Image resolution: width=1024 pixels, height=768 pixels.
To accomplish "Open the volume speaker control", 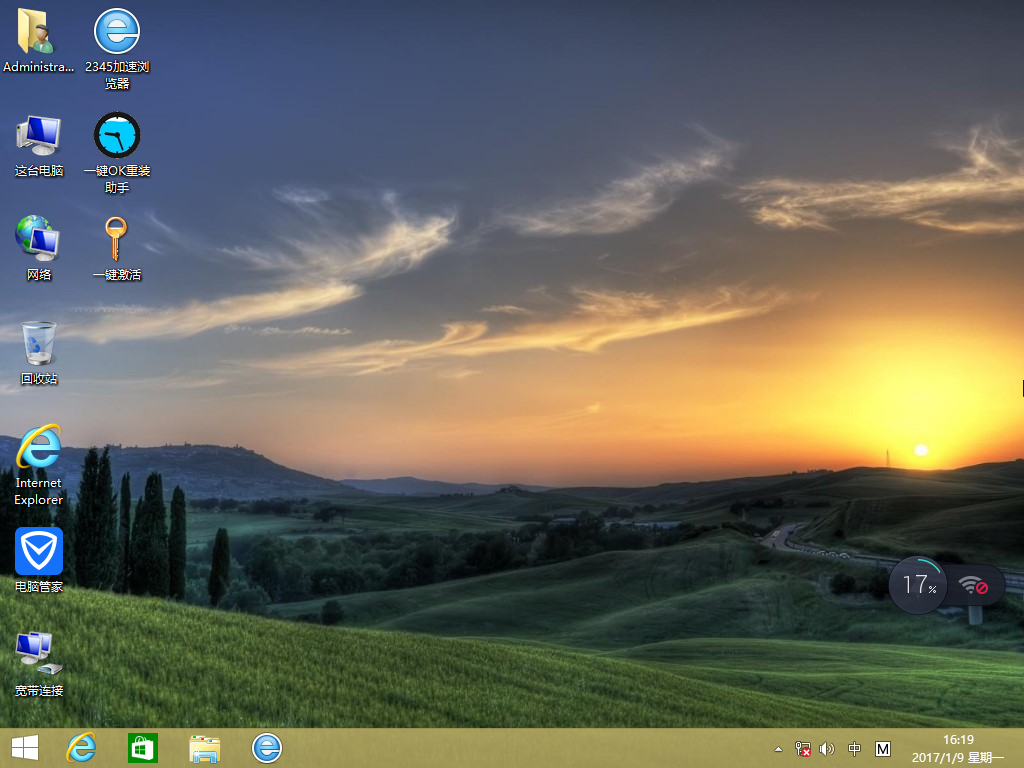I will [827, 749].
